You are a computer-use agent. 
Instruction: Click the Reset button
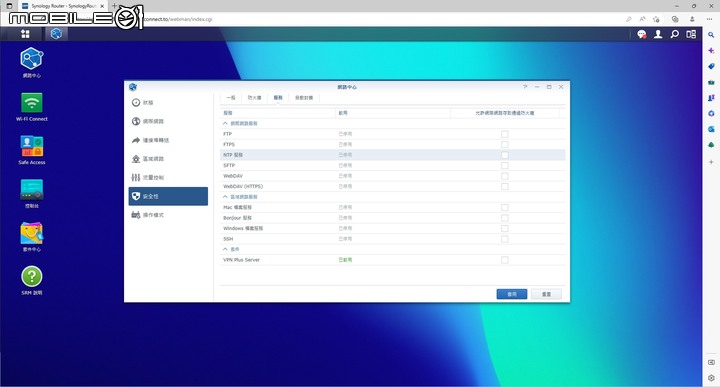pyautogui.click(x=546, y=294)
